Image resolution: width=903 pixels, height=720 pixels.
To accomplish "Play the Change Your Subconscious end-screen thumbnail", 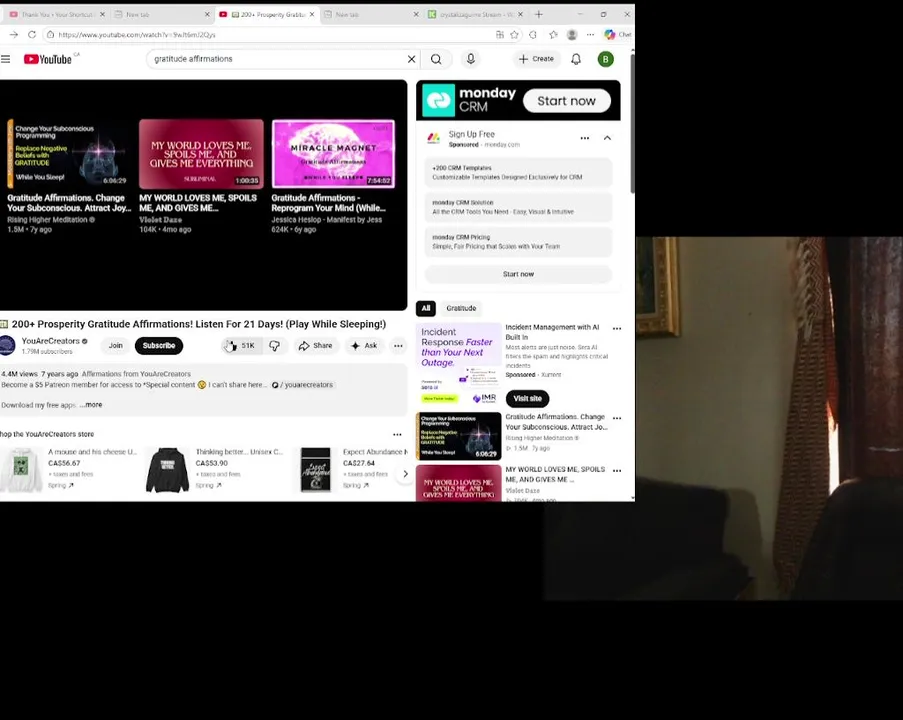I will (x=68, y=154).
